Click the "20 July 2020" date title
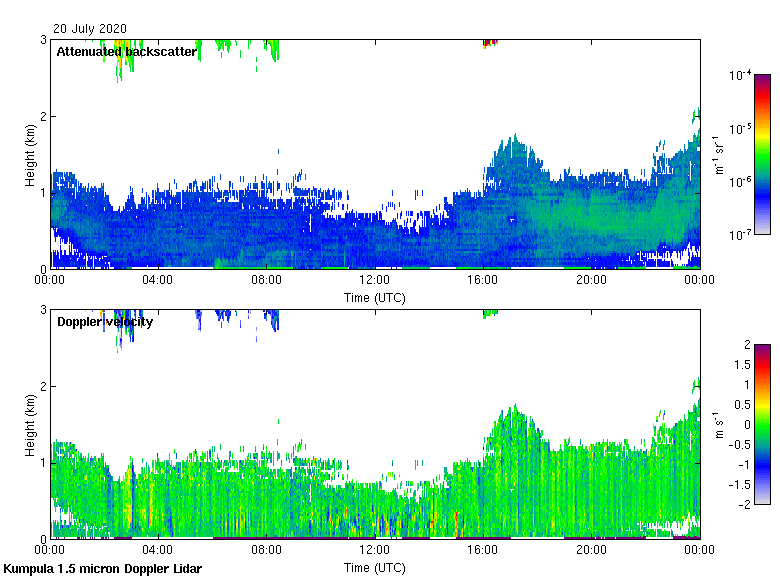 coord(91,28)
